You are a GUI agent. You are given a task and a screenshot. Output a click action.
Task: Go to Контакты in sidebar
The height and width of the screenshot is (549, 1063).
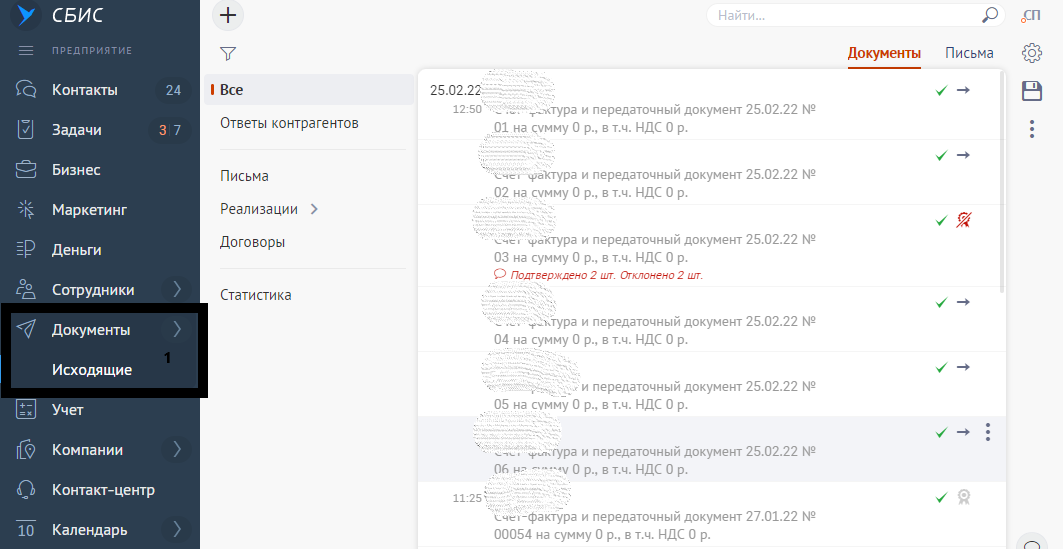85,89
